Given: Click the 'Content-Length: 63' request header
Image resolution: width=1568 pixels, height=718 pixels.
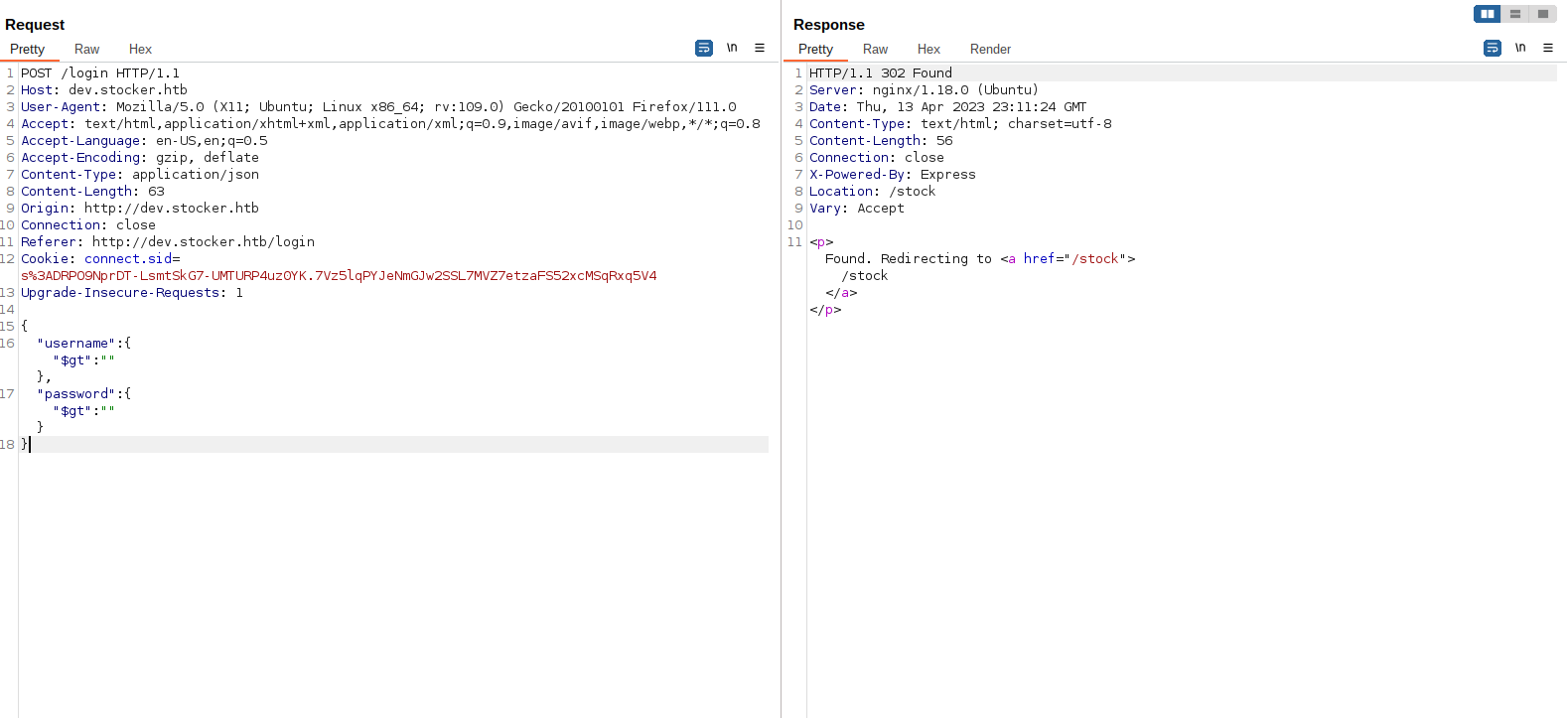Looking at the screenshot, I should pyautogui.click(x=92, y=191).
